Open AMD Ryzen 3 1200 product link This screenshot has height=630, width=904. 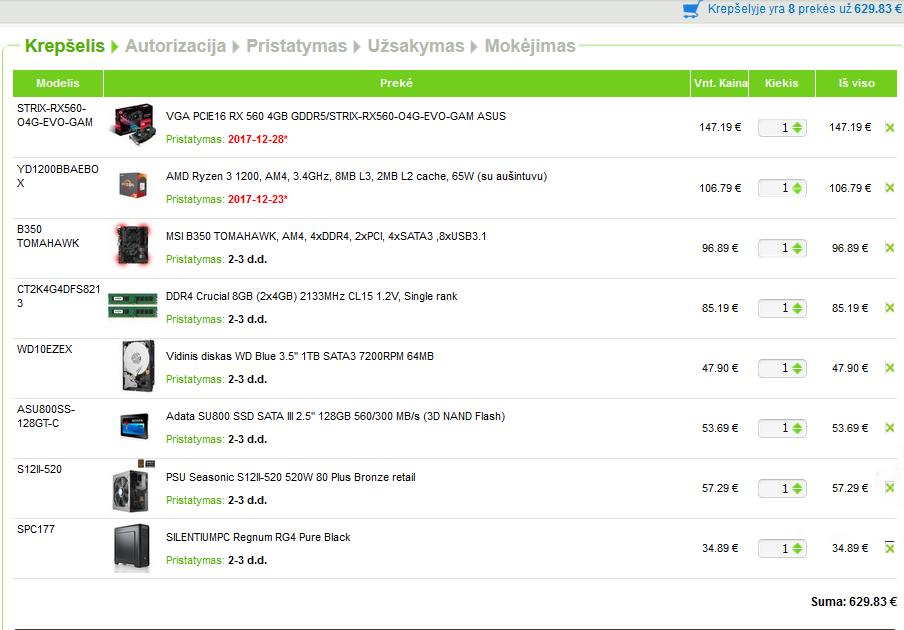[356, 176]
